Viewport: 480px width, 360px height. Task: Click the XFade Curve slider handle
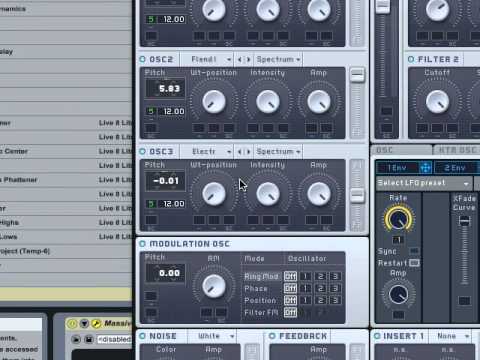(464, 221)
